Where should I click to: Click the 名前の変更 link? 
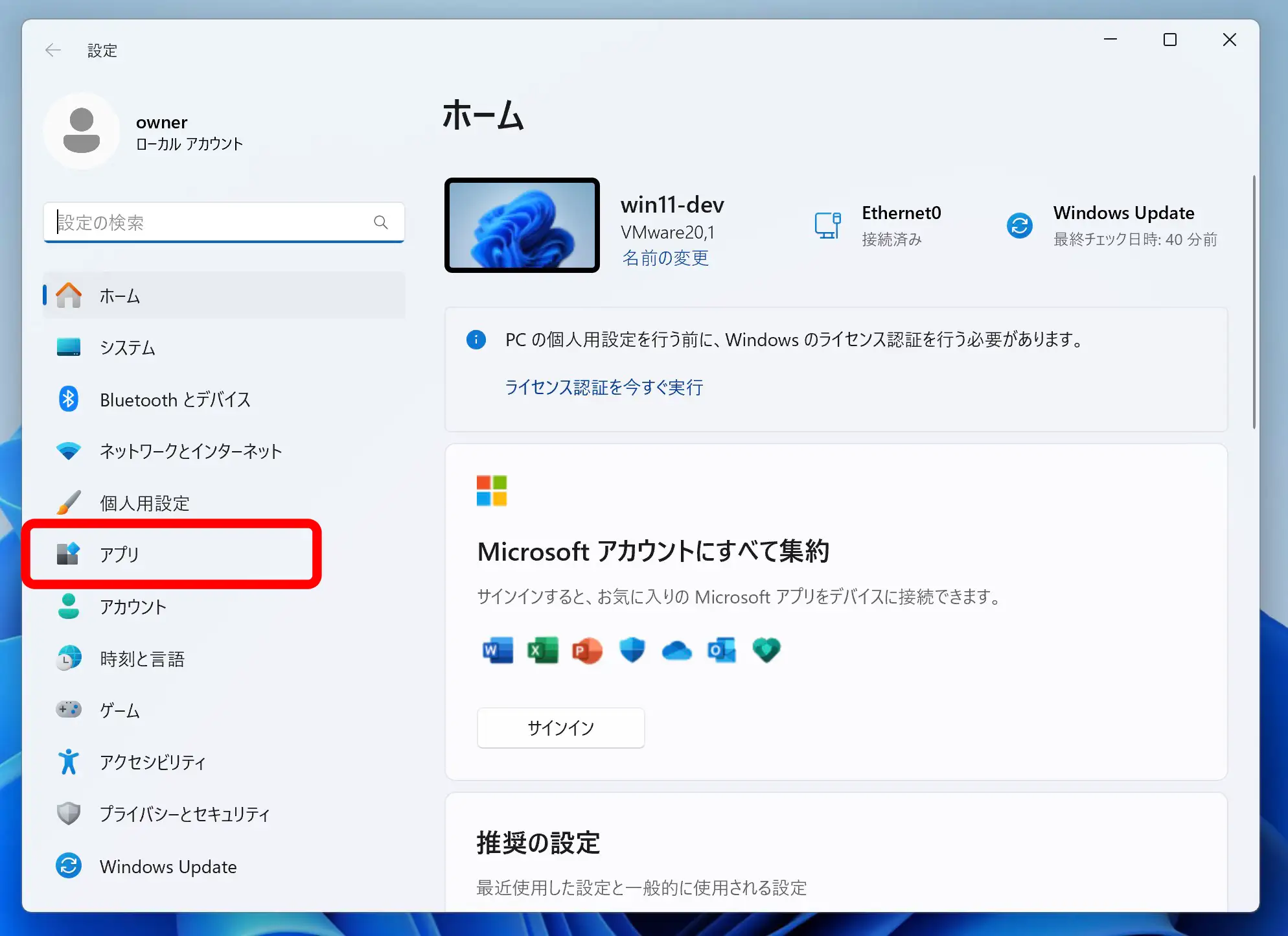665,258
